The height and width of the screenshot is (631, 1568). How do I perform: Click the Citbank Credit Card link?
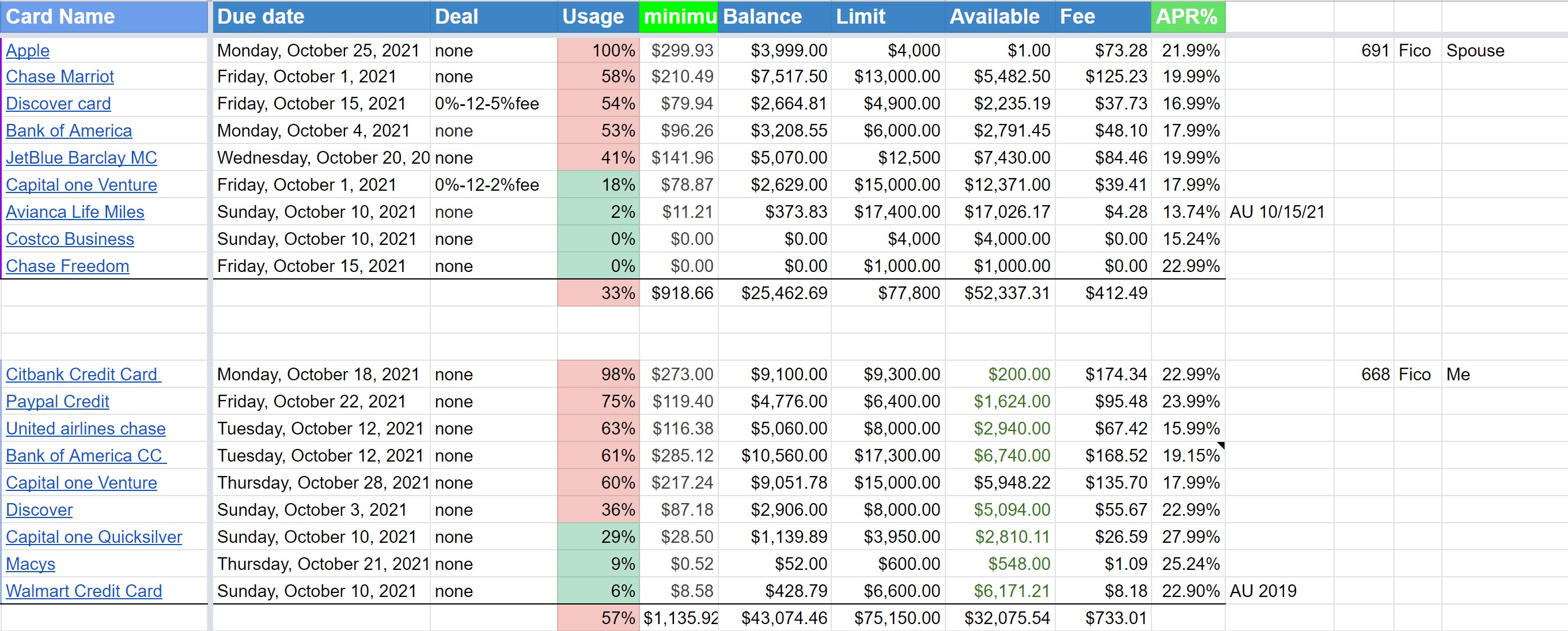(x=84, y=375)
